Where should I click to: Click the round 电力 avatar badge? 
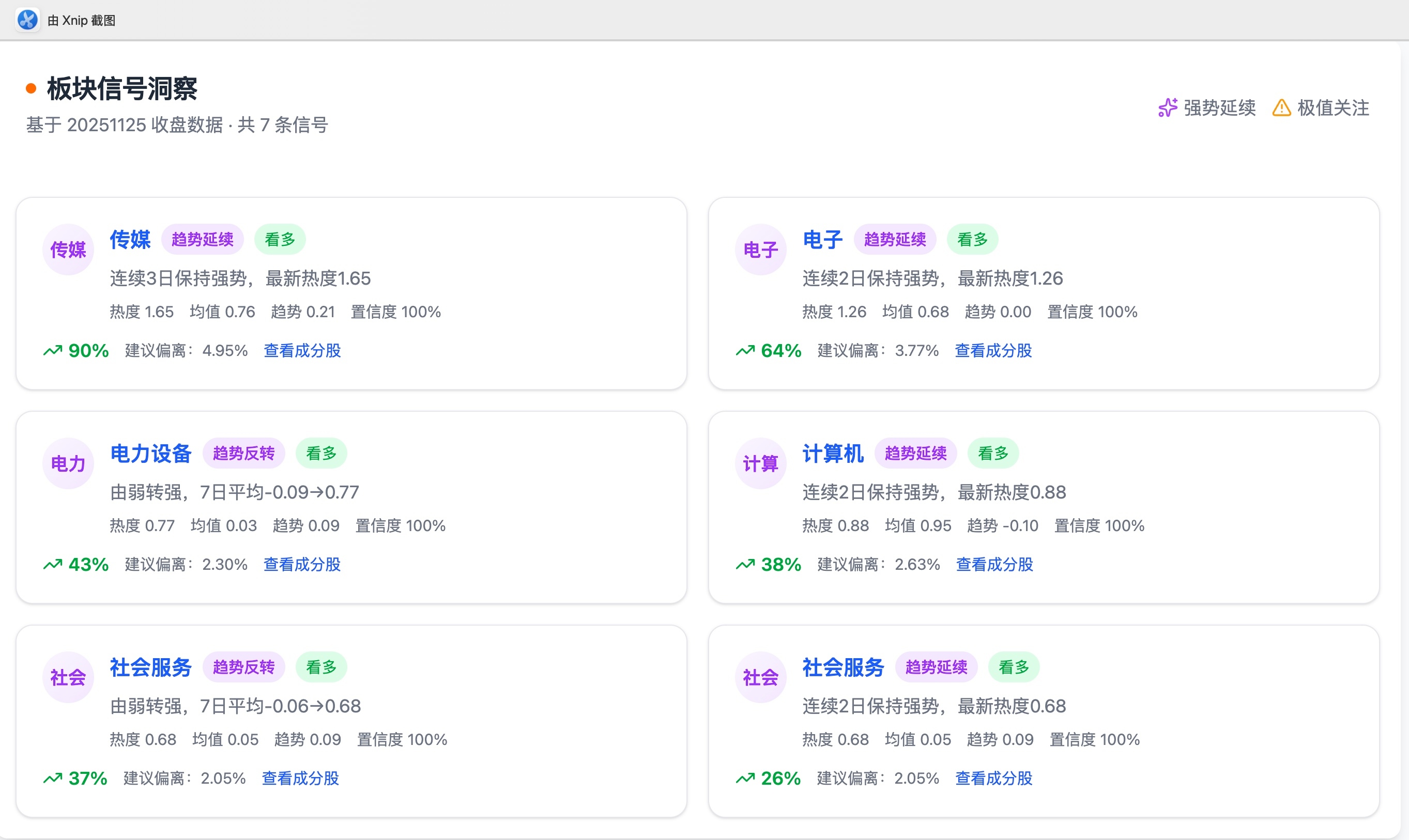(68, 463)
